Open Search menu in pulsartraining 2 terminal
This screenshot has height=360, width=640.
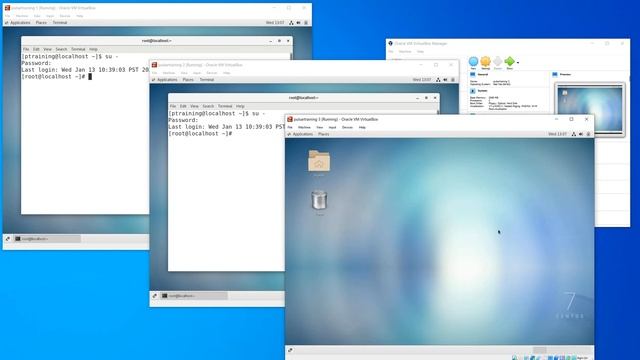point(208,106)
